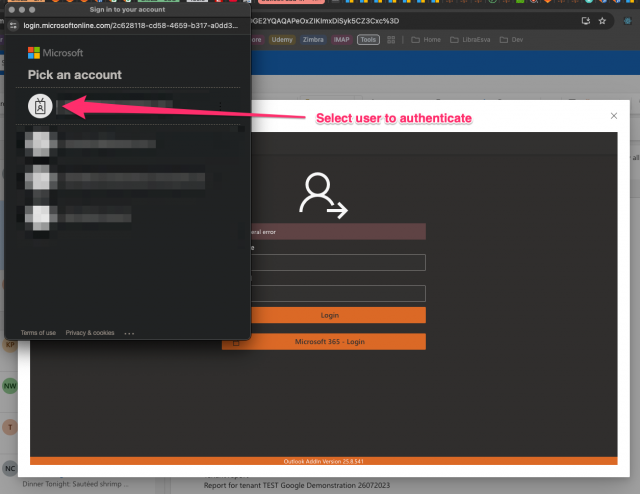
Task: Open the Dev bookmark folder
Action: point(511,40)
